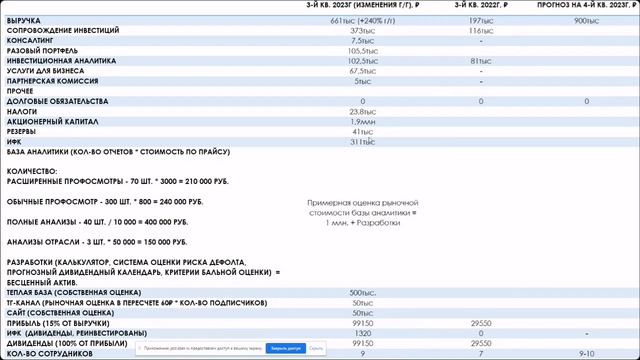Click the '1320' cell
The width and height of the screenshot is (640, 360).
pyautogui.click(x=362, y=333)
